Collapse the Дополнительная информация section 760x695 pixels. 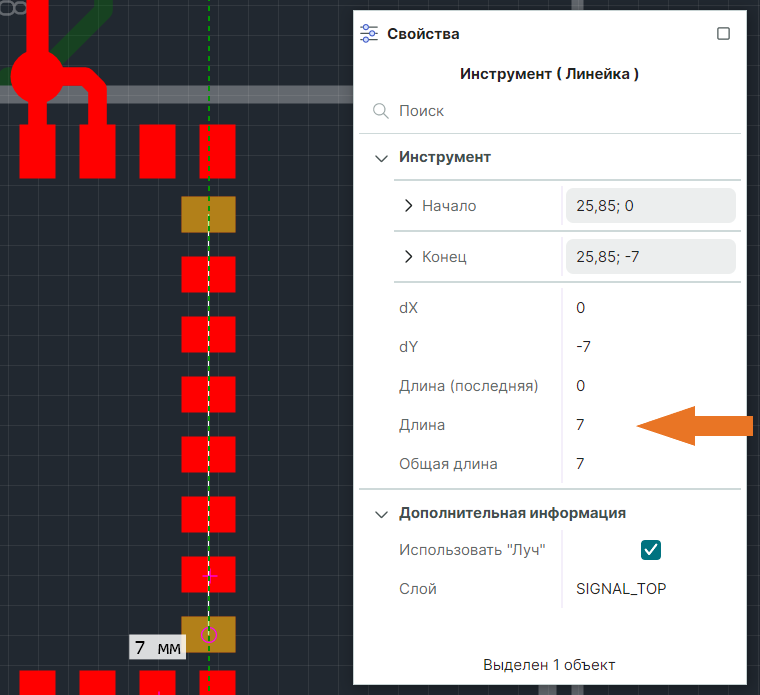click(381, 513)
